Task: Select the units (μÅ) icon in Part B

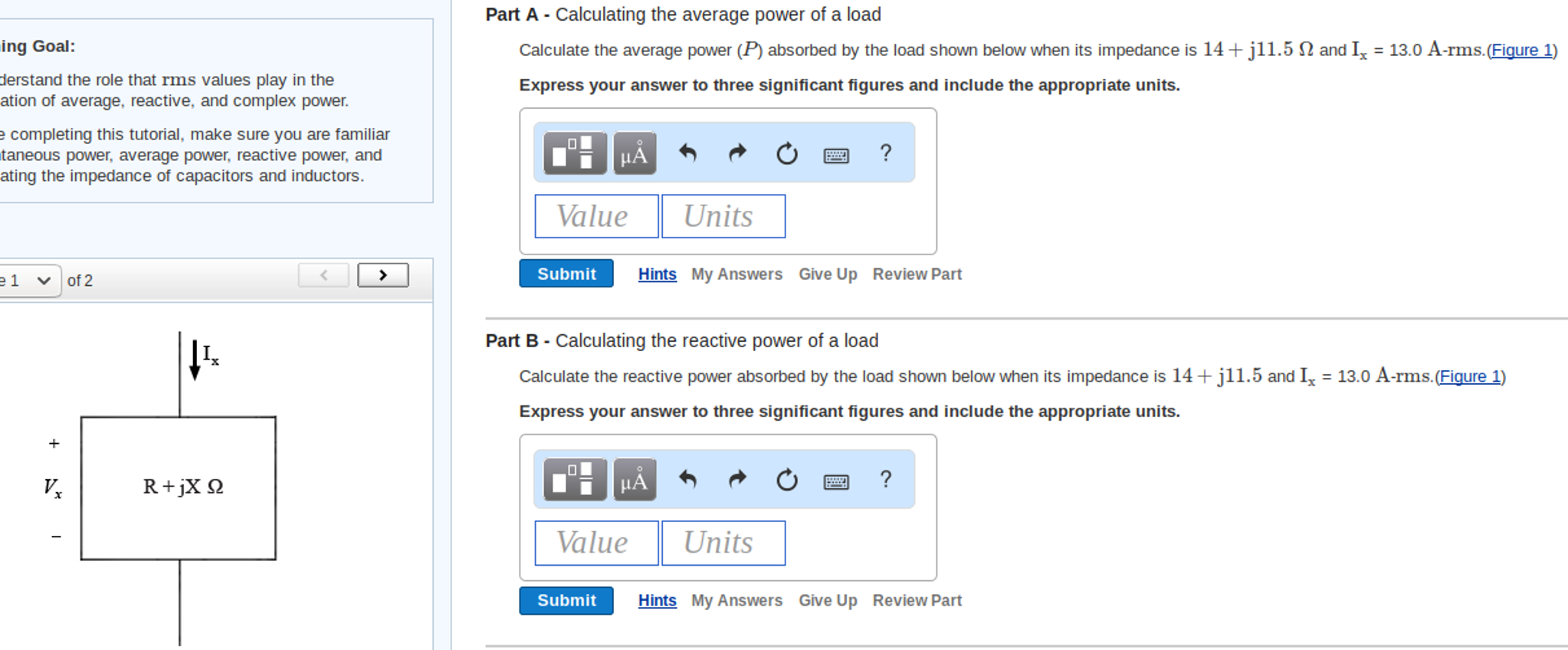Action: tap(633, 480)
